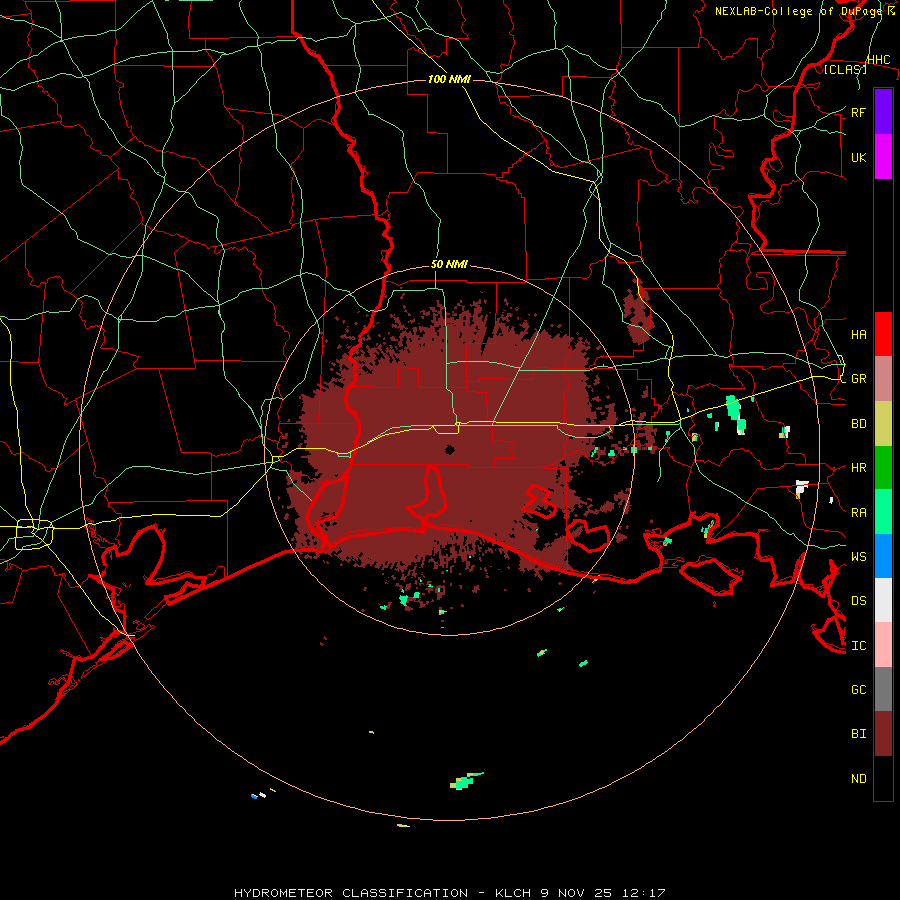Pick the HR green legend swatch
The image size is (900, 900).
pyautogui.click(x=883, y=468)
